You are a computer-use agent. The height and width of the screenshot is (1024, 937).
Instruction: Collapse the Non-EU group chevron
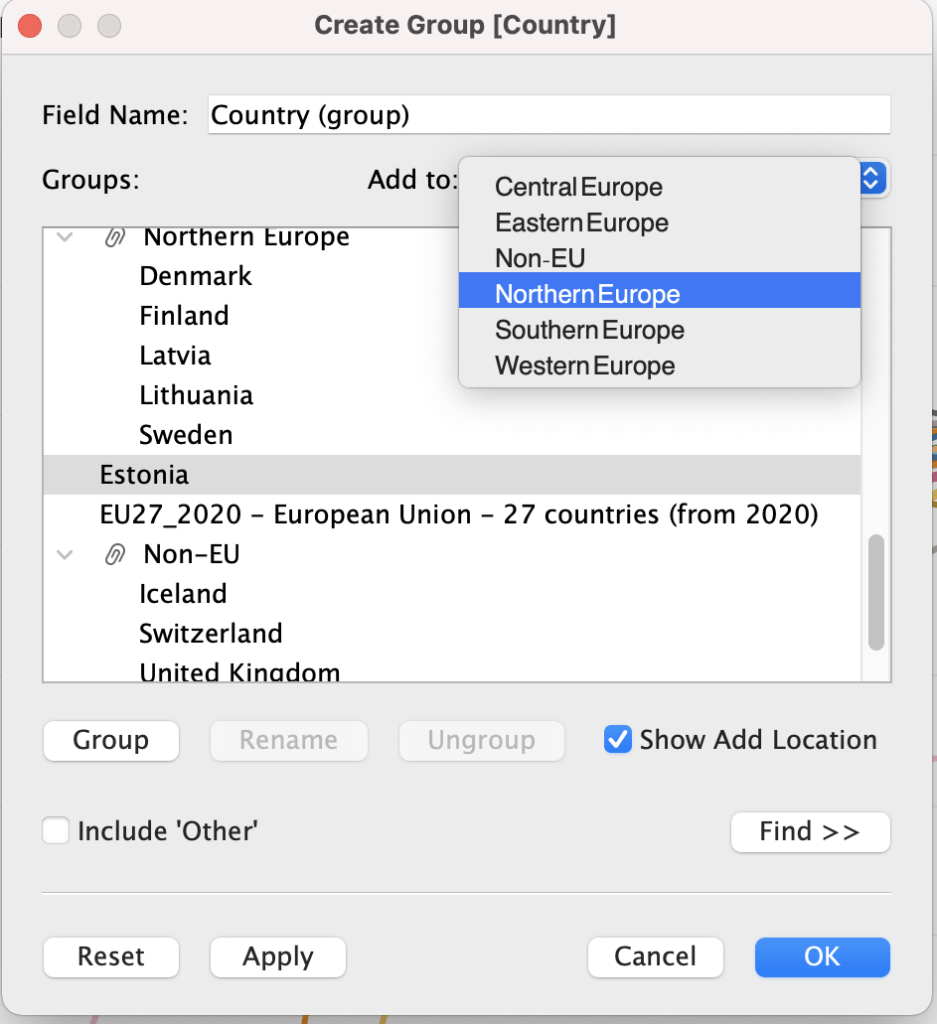[x=66, y=555]
